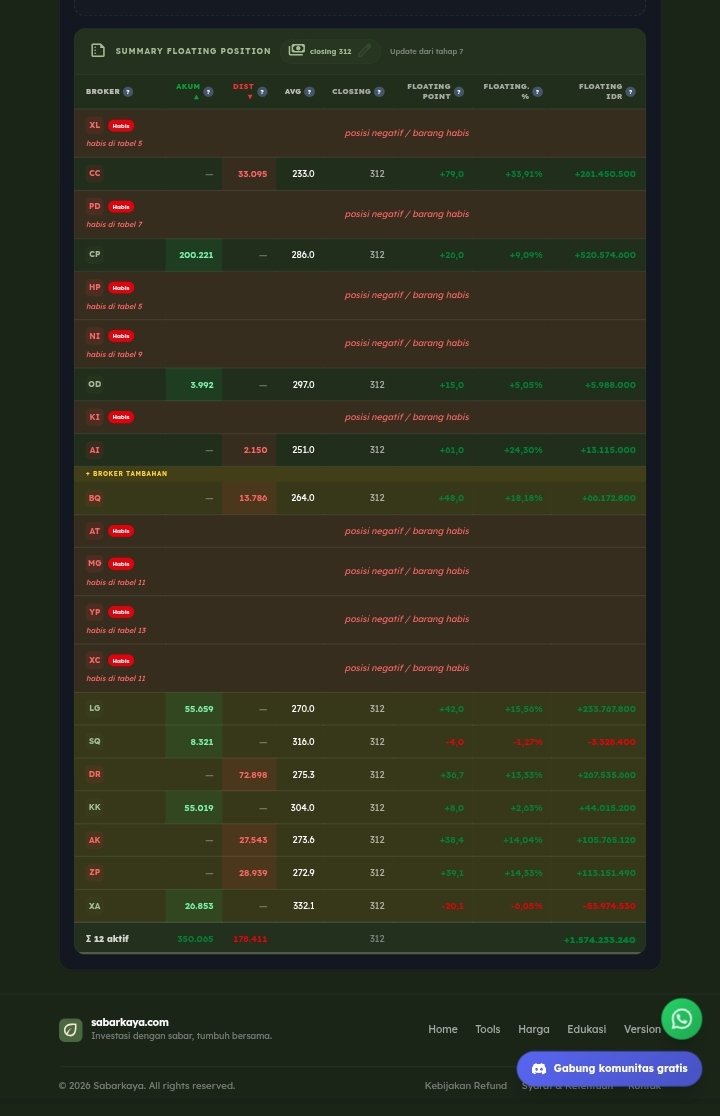This screenshot has width=720, height=1116.
Task: Click AKUM value 200.221 in CP row
Action: [196, 255]
